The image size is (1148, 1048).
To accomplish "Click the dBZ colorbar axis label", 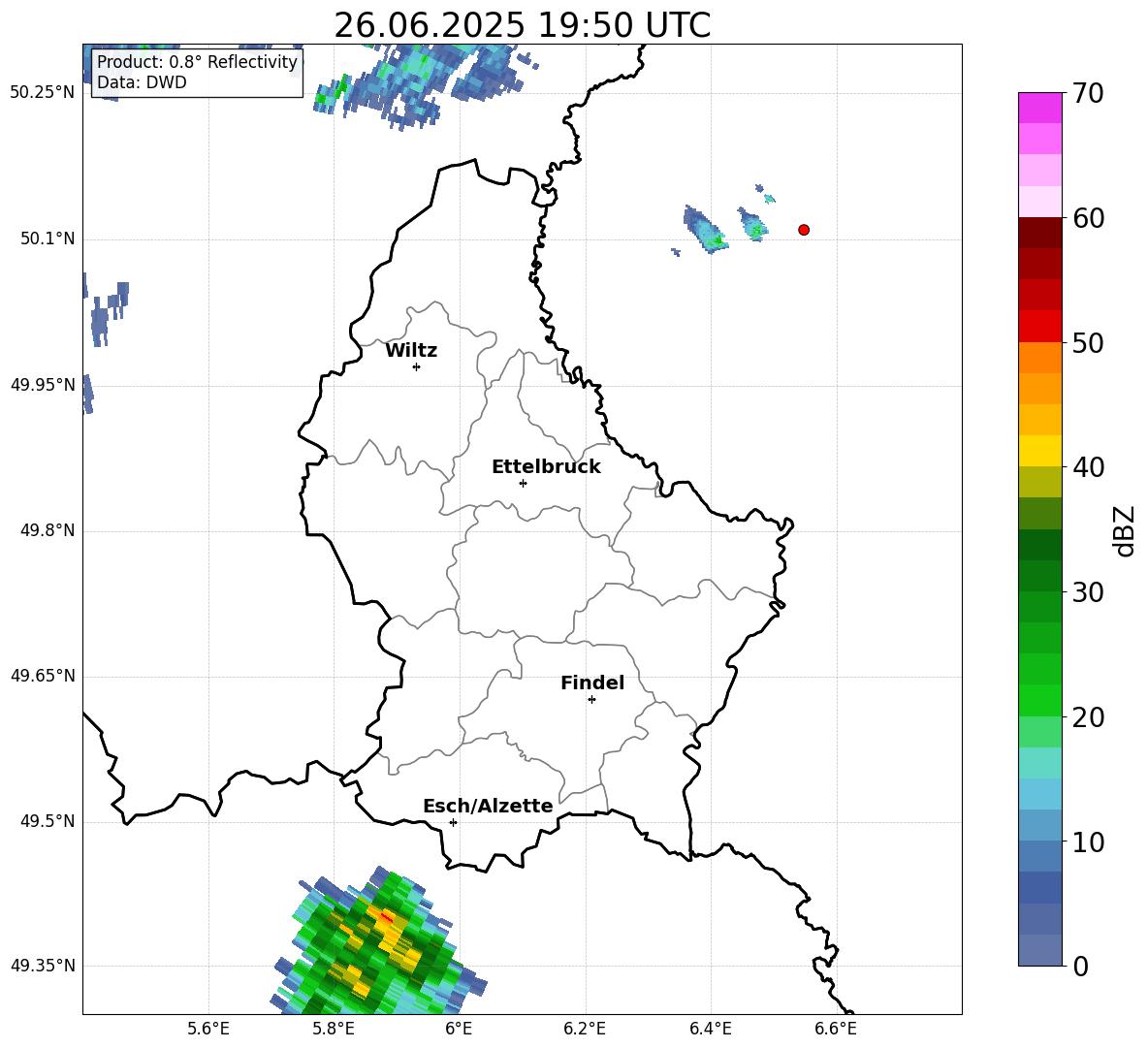I will [x=1123, y=530].
